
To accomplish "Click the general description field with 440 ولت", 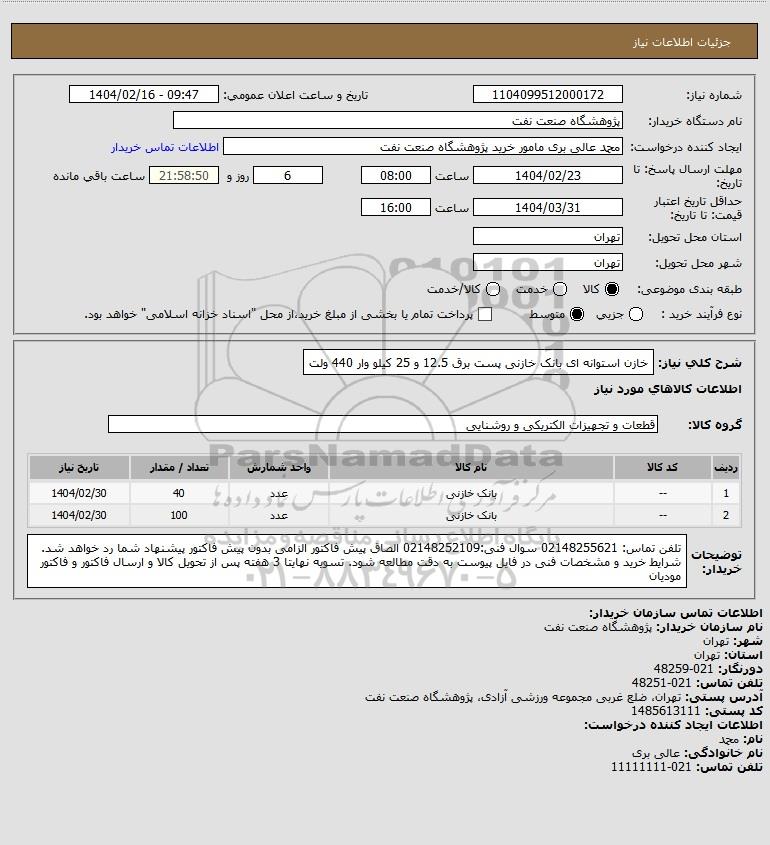I will click(x=478, y=363).
